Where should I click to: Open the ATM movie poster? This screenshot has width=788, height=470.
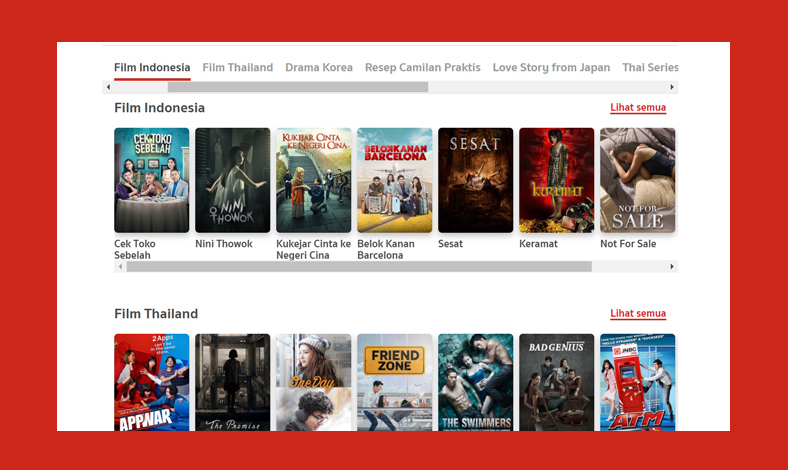coord(637,382)
